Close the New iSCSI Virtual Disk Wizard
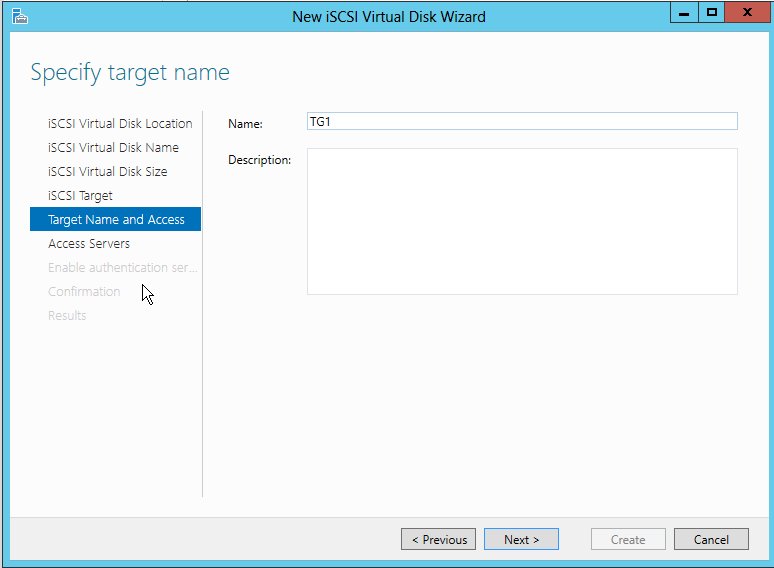The height and width of the screenshot is (568, 774). pos(746,14)
